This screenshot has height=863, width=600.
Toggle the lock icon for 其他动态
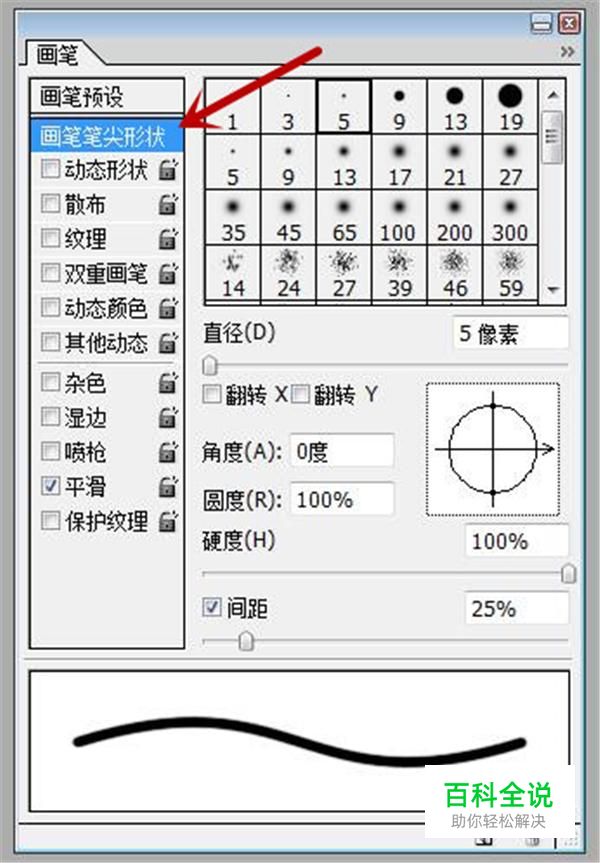[x=168, y=343]
